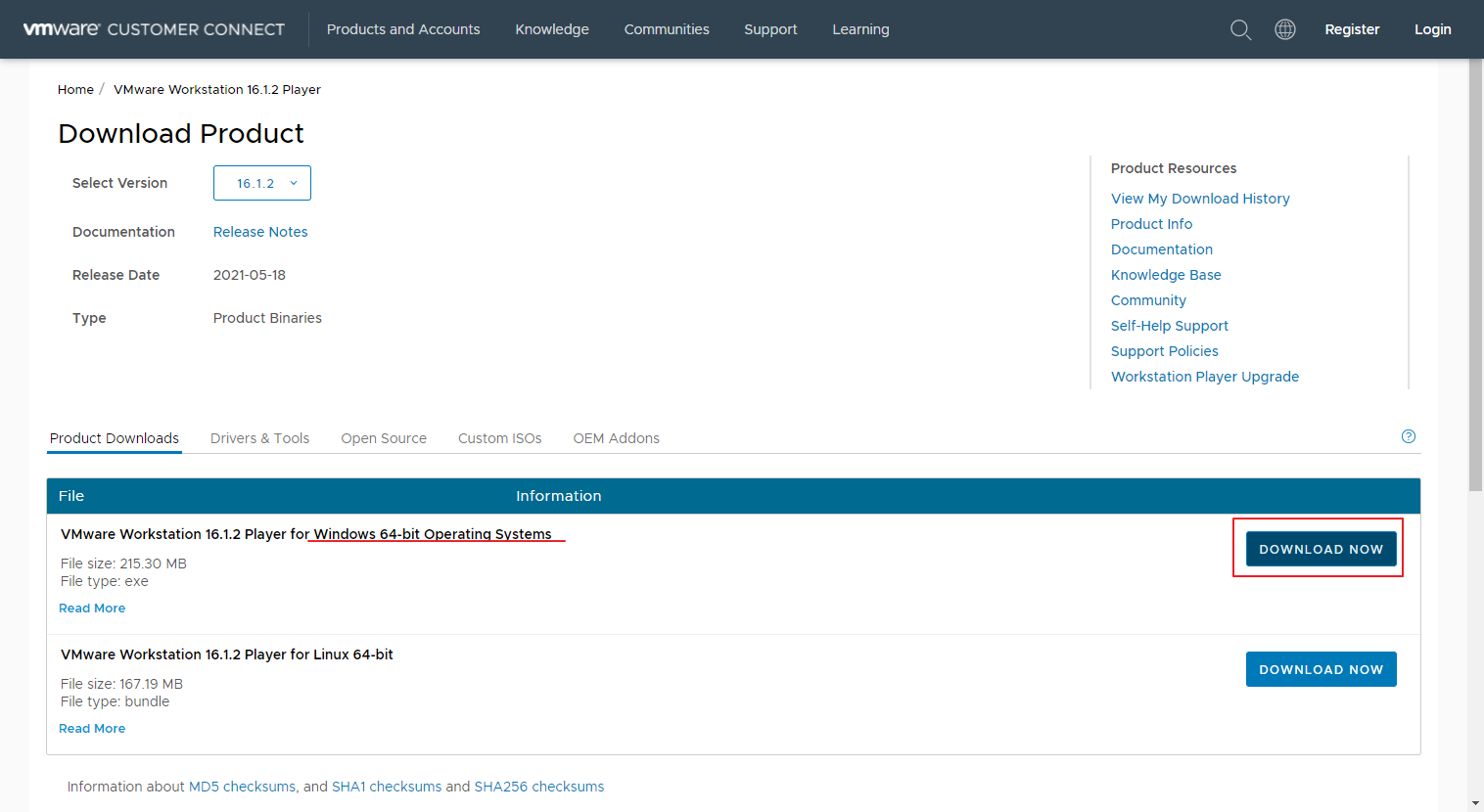Open the Release Notes link
The height and width of the screenshot is (812, 1484).
click(x=260, y=232)
